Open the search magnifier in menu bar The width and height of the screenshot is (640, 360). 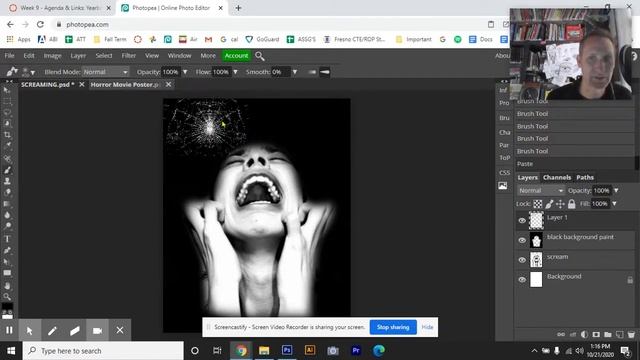pos(260,56)
